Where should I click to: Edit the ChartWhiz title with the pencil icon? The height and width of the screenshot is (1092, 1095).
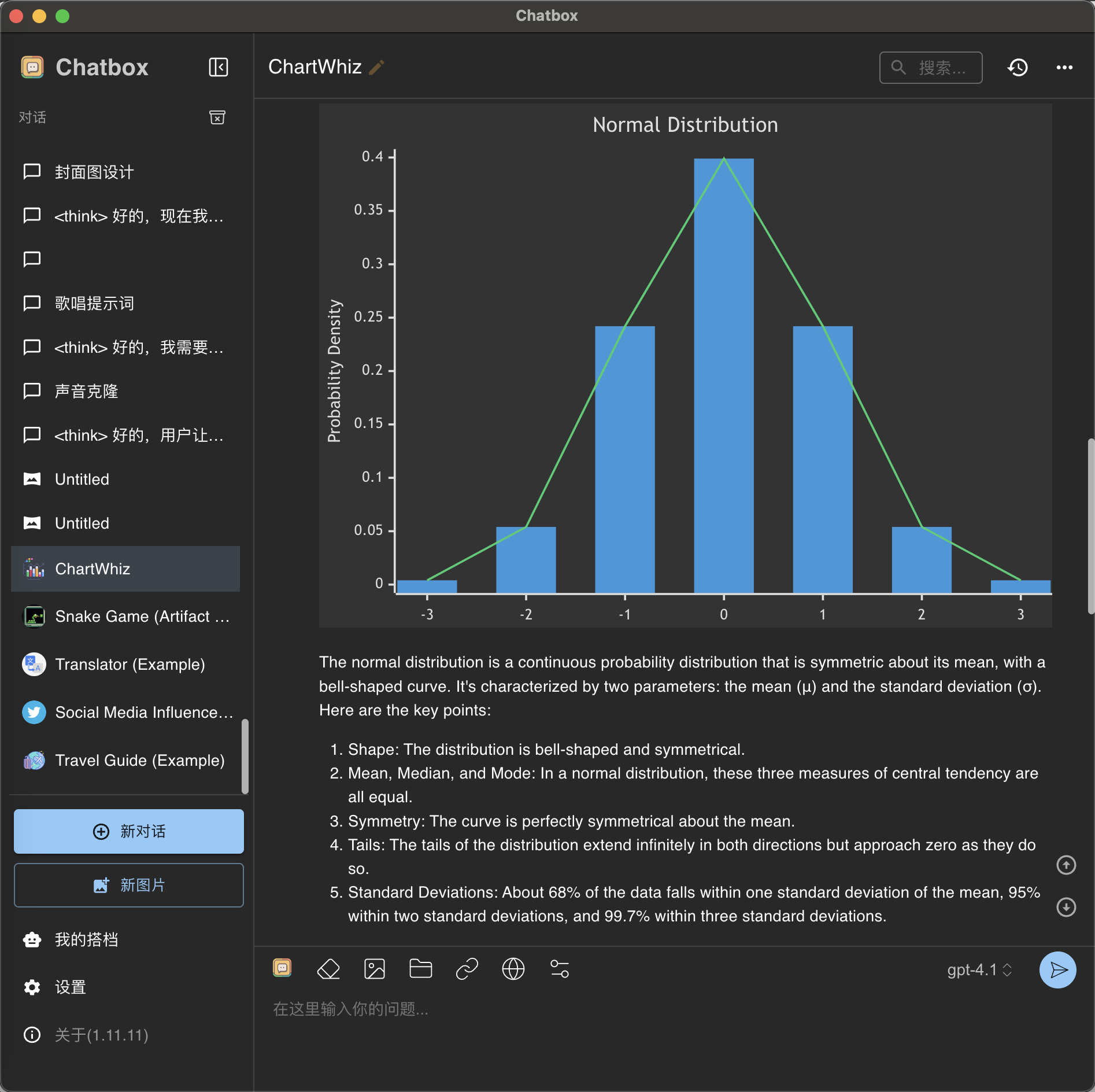377,68
